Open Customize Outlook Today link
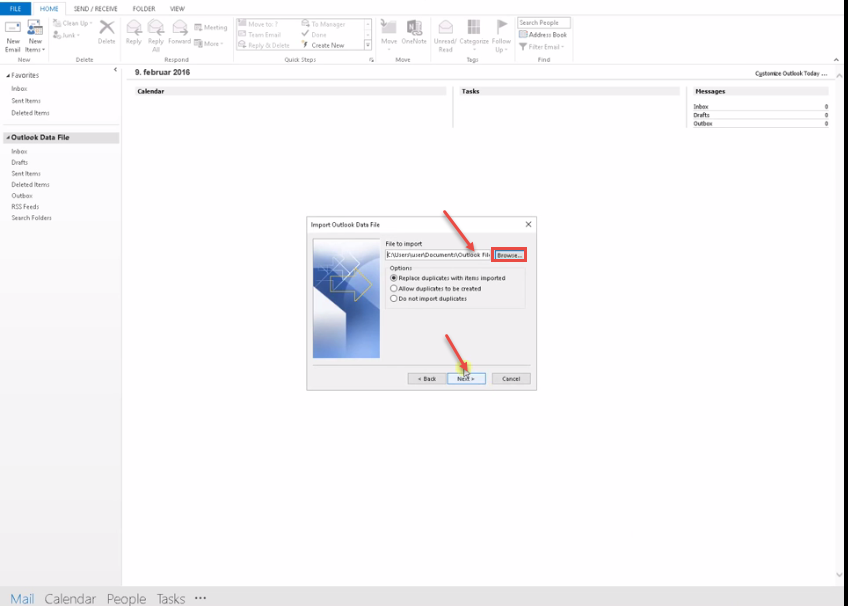The image size is (848, 606). [x=791, y=74]
